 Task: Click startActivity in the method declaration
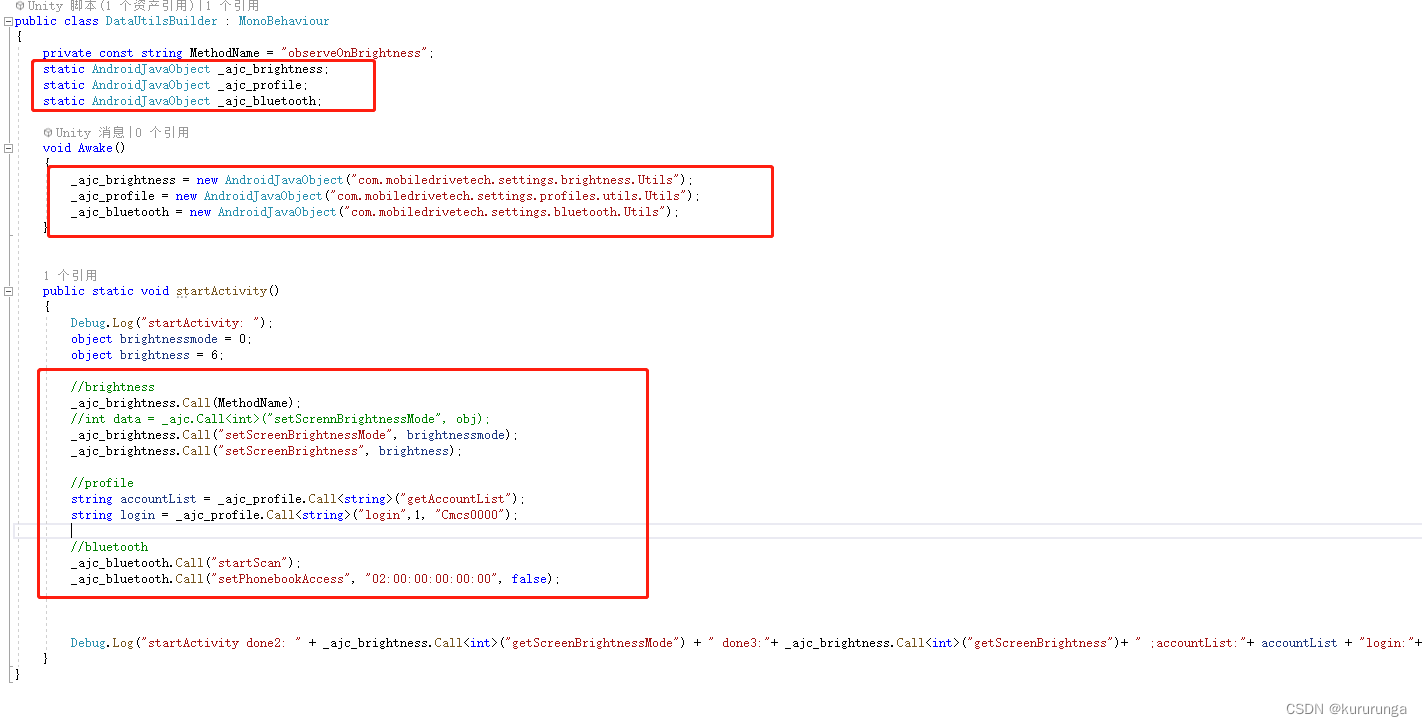(222, 291)
